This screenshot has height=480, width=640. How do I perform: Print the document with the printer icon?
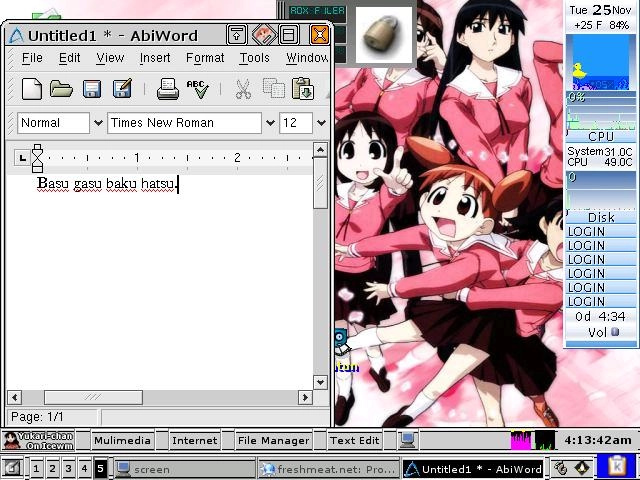tap(168, 89)
